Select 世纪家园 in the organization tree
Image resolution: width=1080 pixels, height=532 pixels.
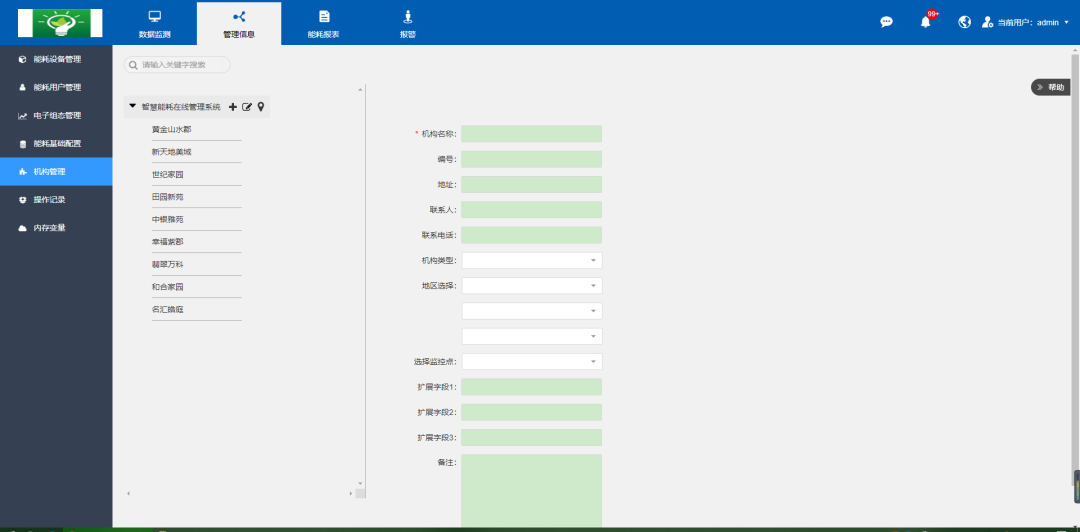(167, 174)
